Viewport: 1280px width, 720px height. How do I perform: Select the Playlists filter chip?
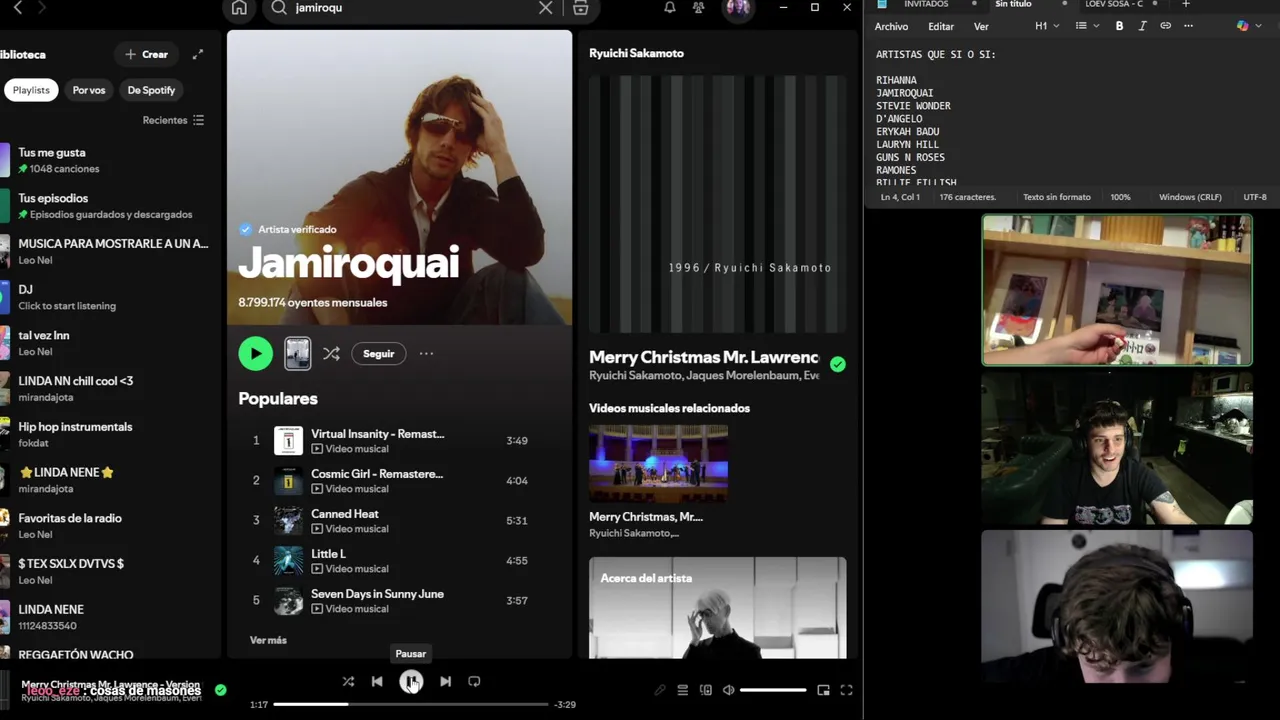point(31,90)
